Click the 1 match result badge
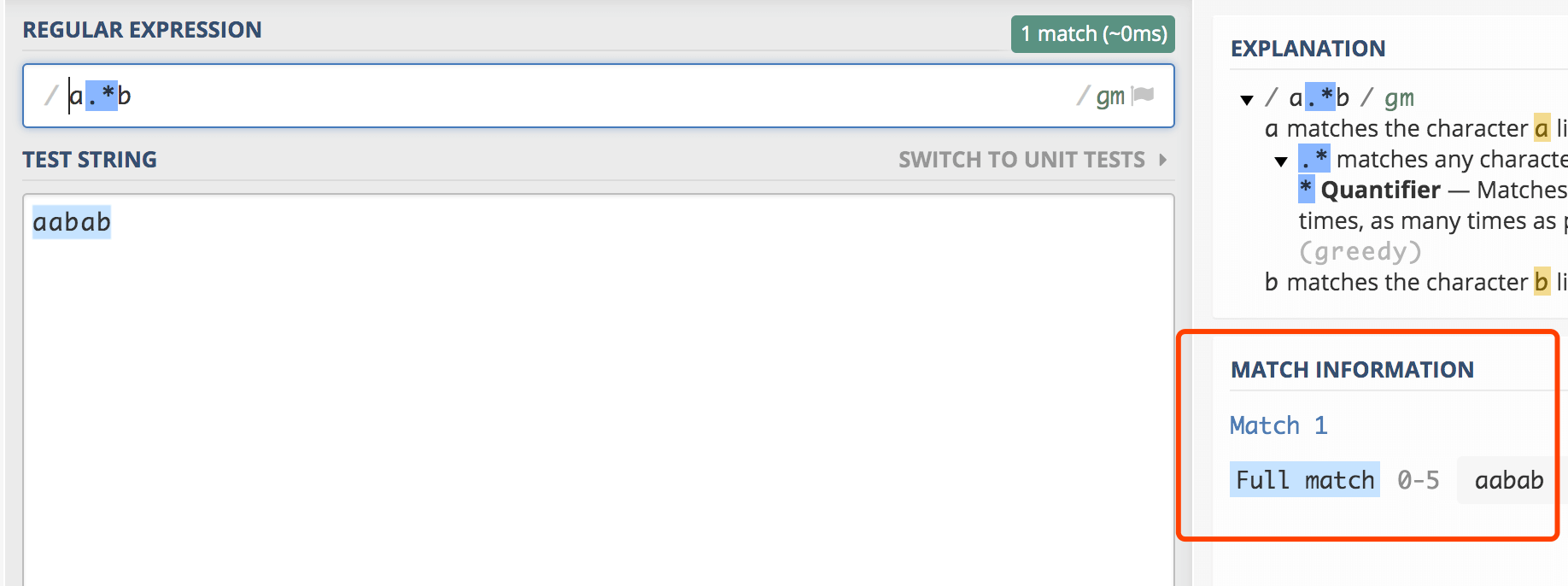The image size is (1568, 586). 1093,34
